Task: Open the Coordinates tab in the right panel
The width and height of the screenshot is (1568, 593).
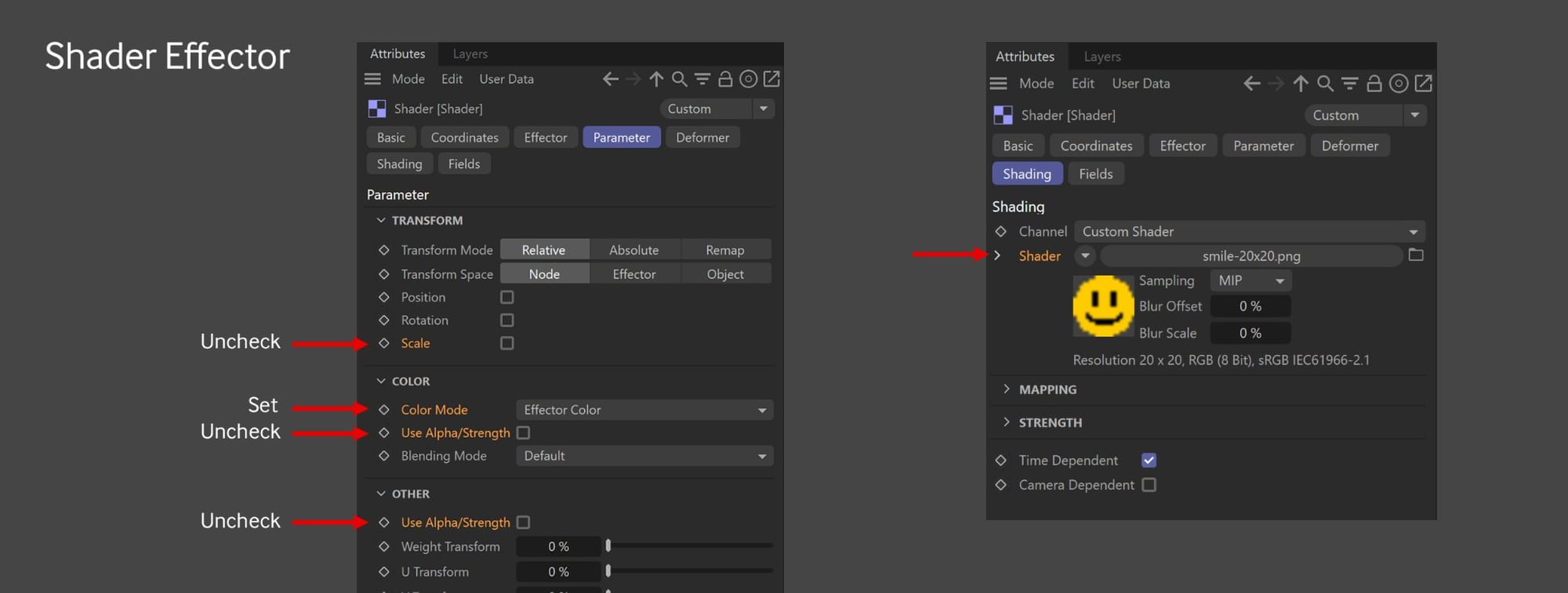Action: [1096, 146]
